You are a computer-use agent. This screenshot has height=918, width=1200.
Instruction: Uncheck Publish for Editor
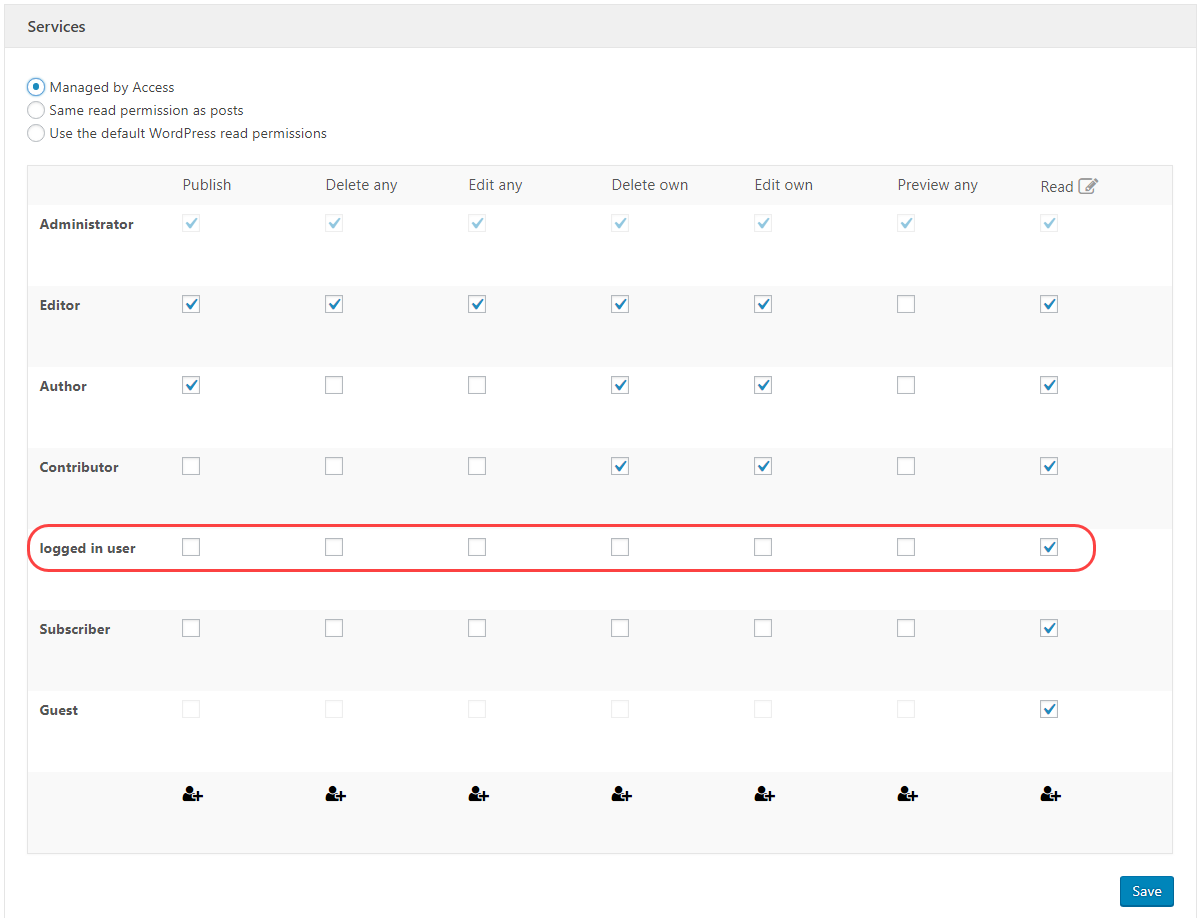pos(191,304)
